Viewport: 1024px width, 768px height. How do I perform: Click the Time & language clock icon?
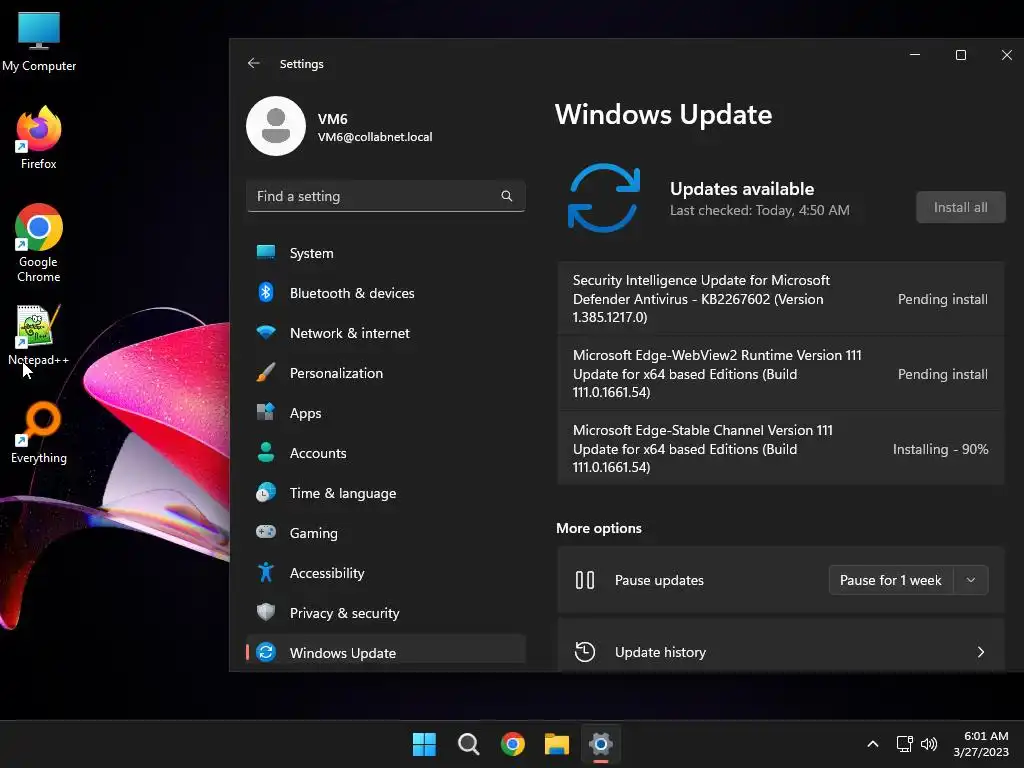266,492
